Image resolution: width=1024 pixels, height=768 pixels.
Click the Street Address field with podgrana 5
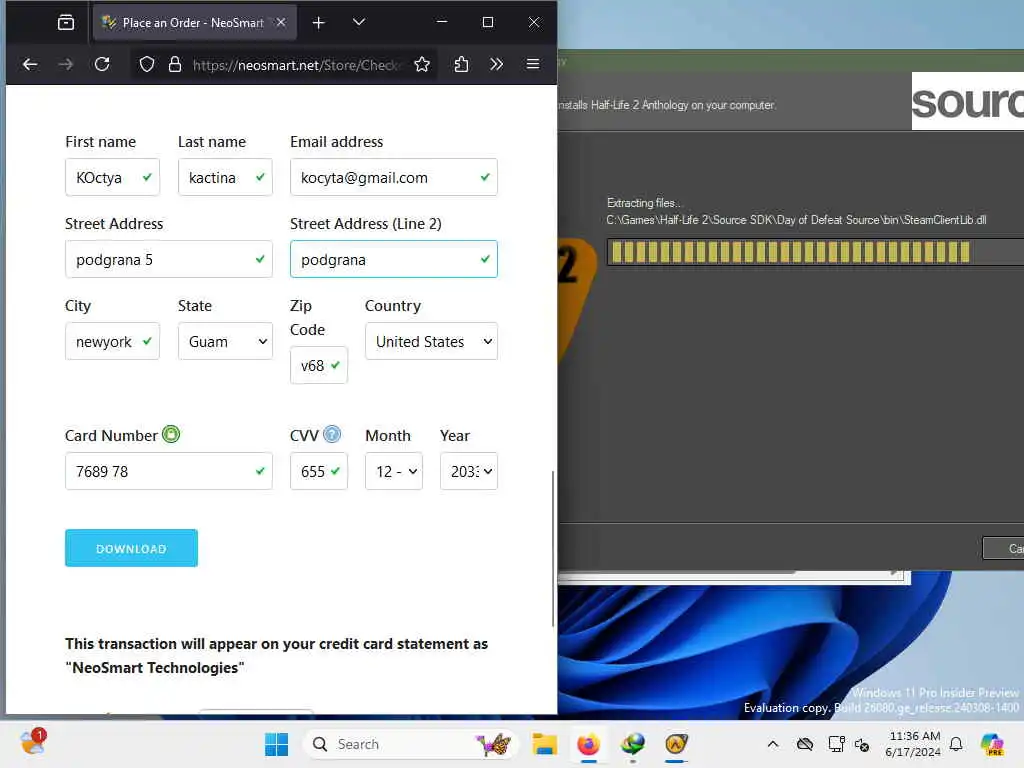click(168, 259)
